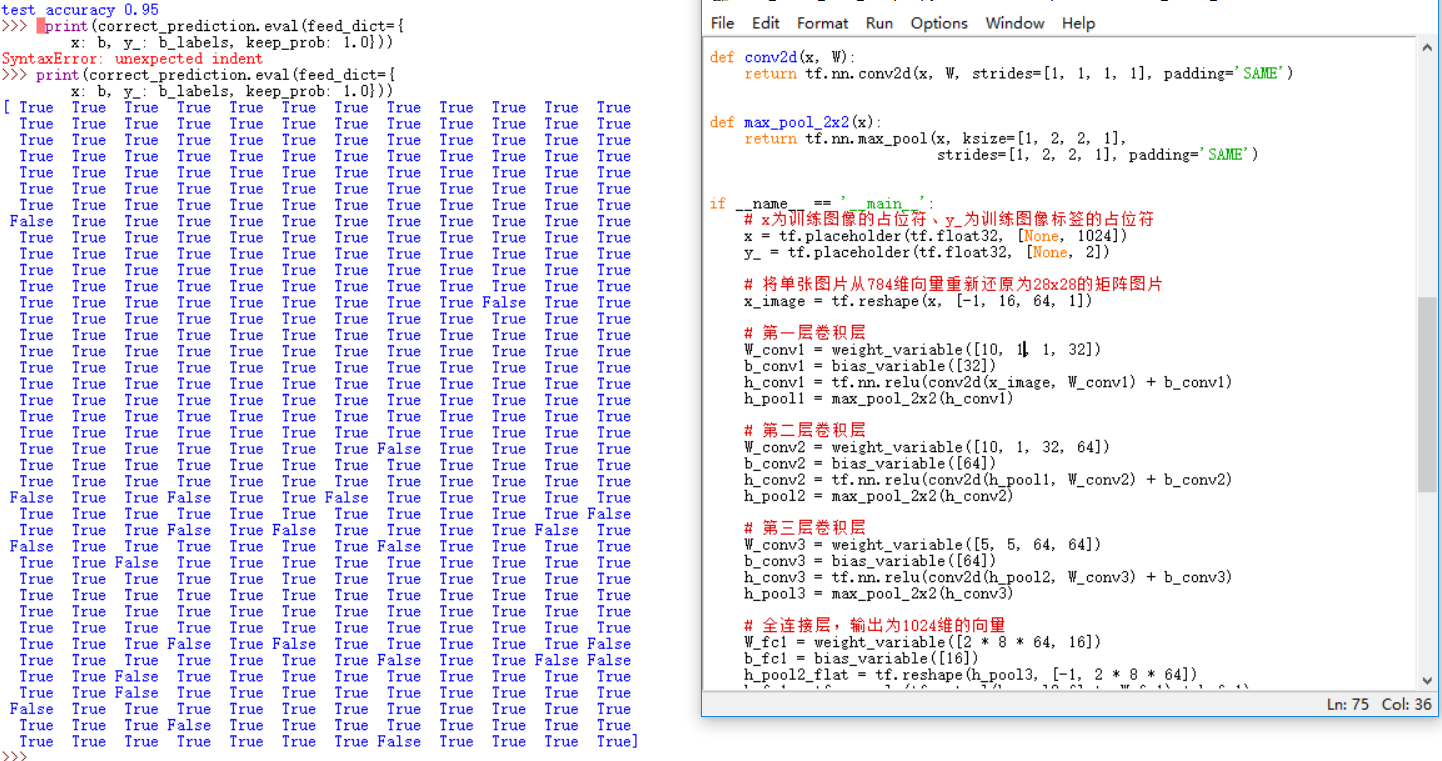Click the final '>>>' shell prompt

14,756
